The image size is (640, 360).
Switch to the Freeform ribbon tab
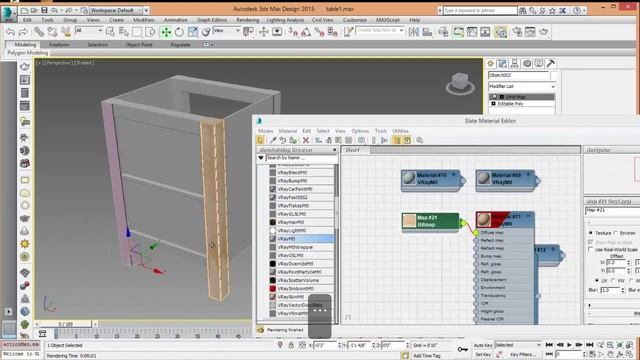pyautogui.click(x=59, y=44)
